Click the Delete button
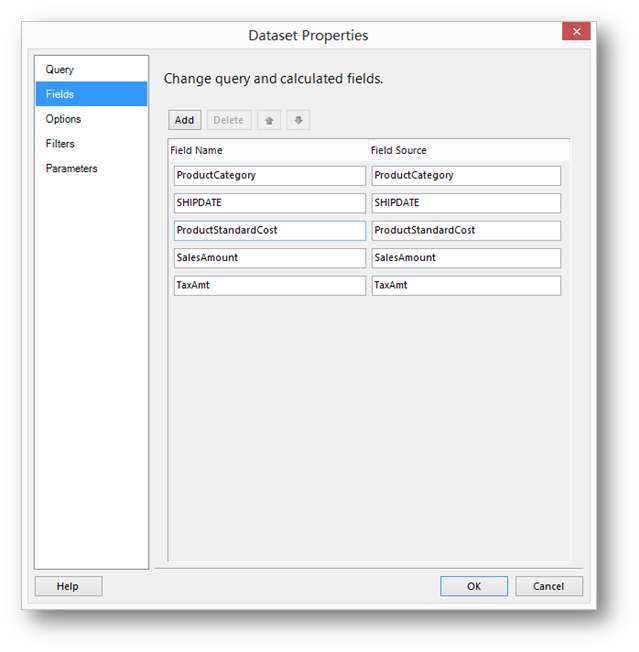This screenshot has height=652, width=639. click(229, 120)
